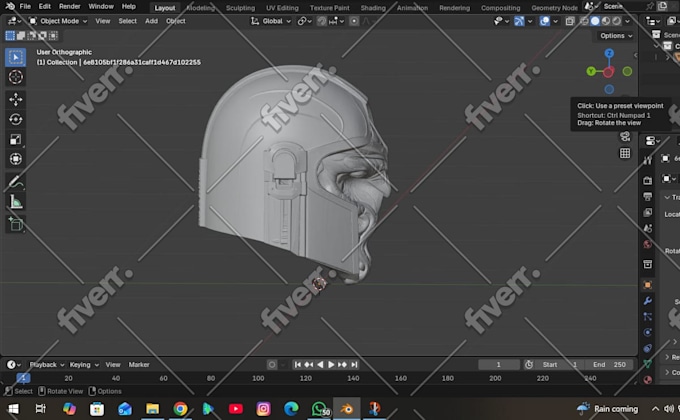Open the View Layer properties tab

click(647, 213)
